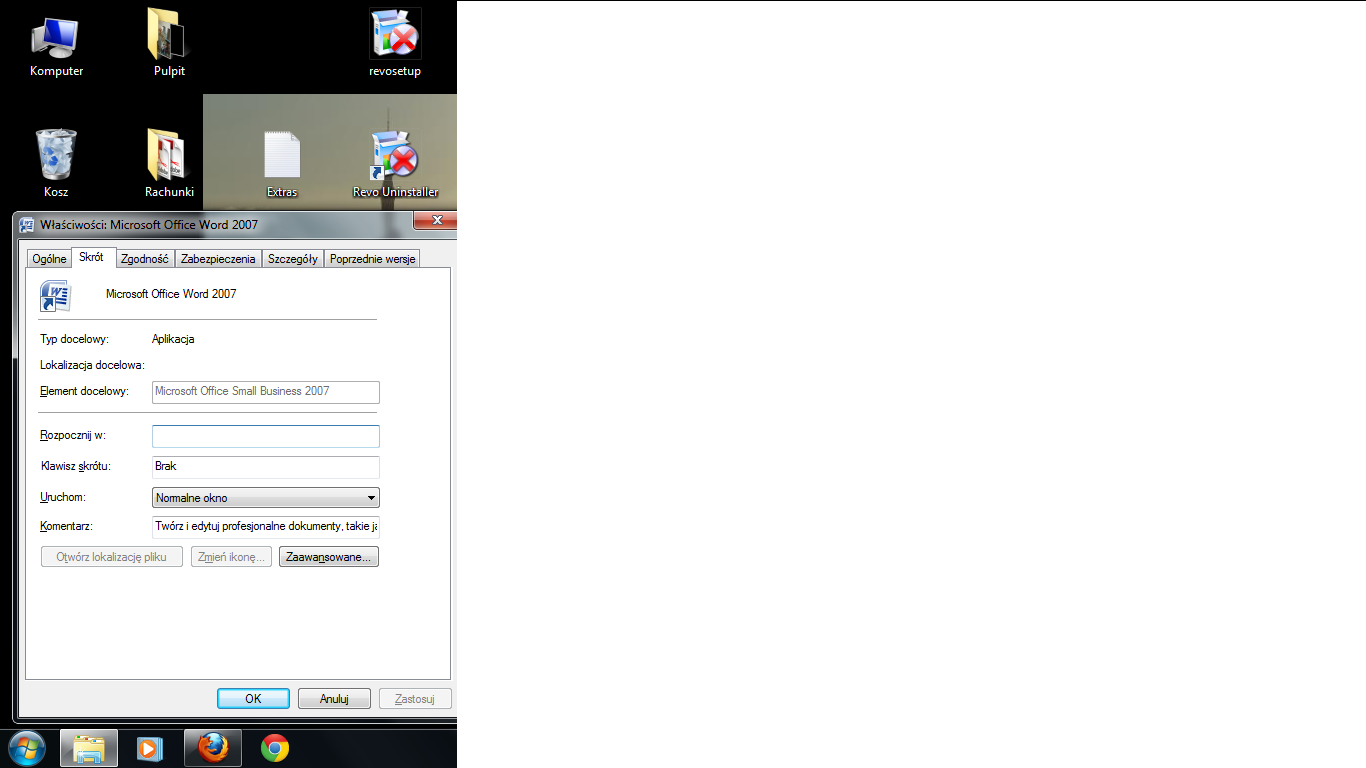Click the Zmień ikonę button
1366x768 pixels.
(231, 557)
